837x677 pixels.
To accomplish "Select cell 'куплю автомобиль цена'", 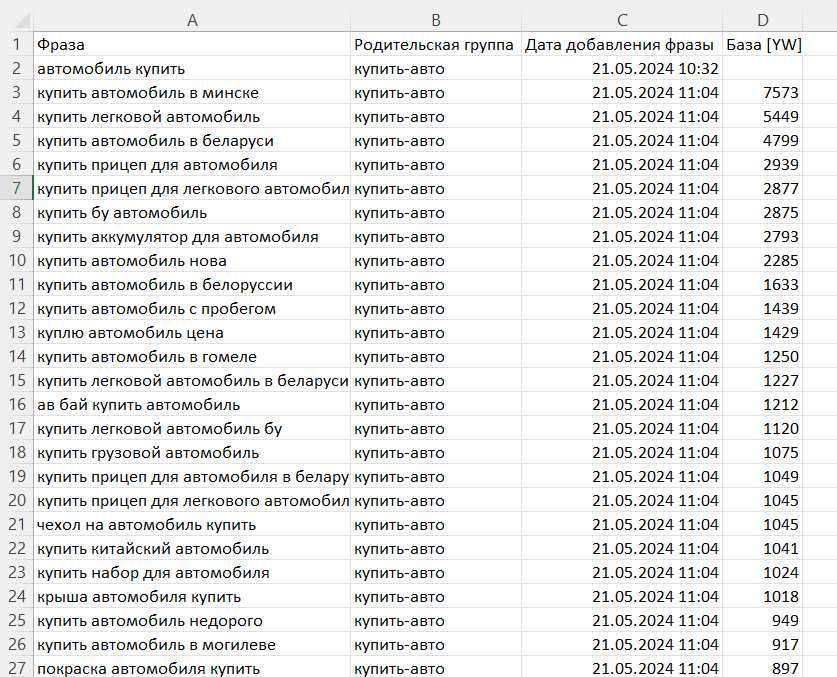I will [192, 333].
